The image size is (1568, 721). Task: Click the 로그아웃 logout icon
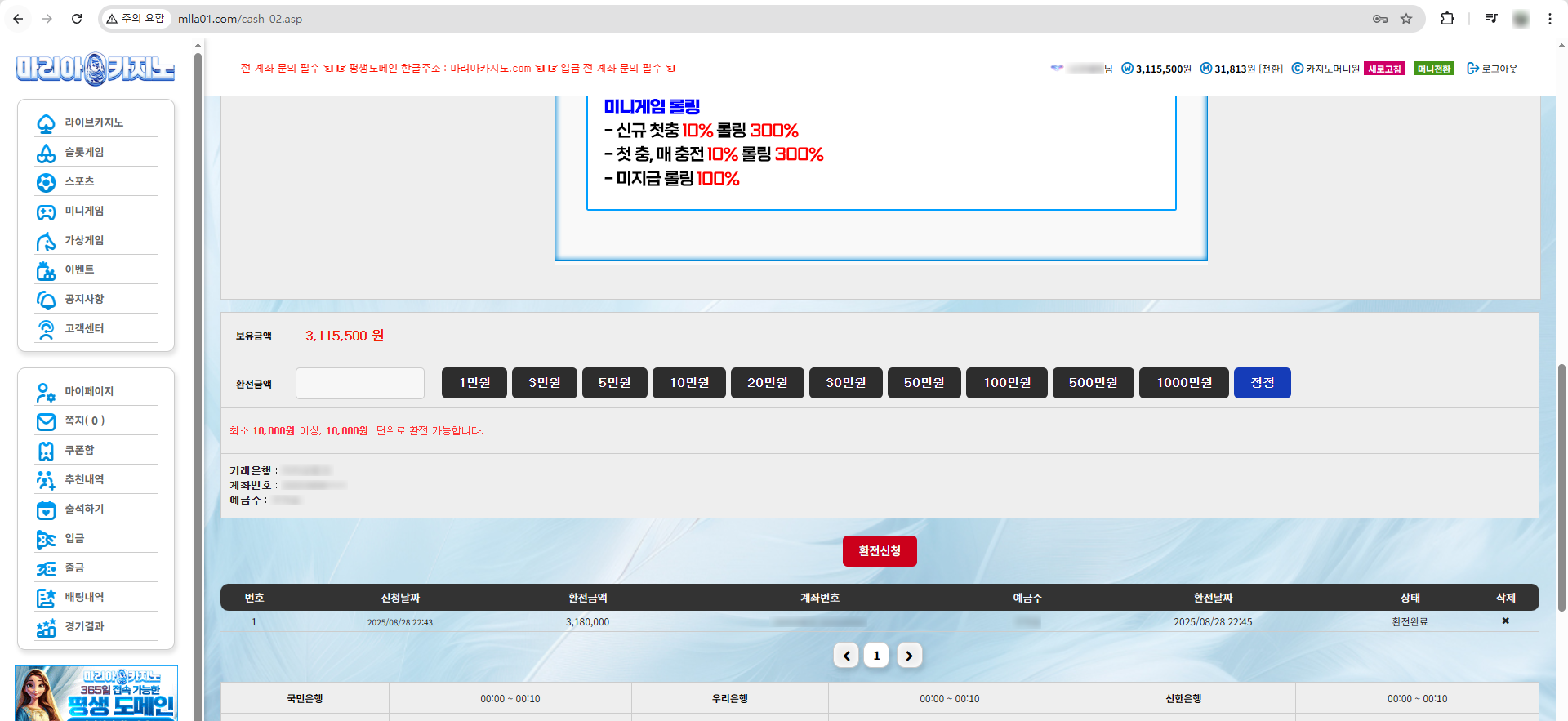click(x=1472, y=69)
